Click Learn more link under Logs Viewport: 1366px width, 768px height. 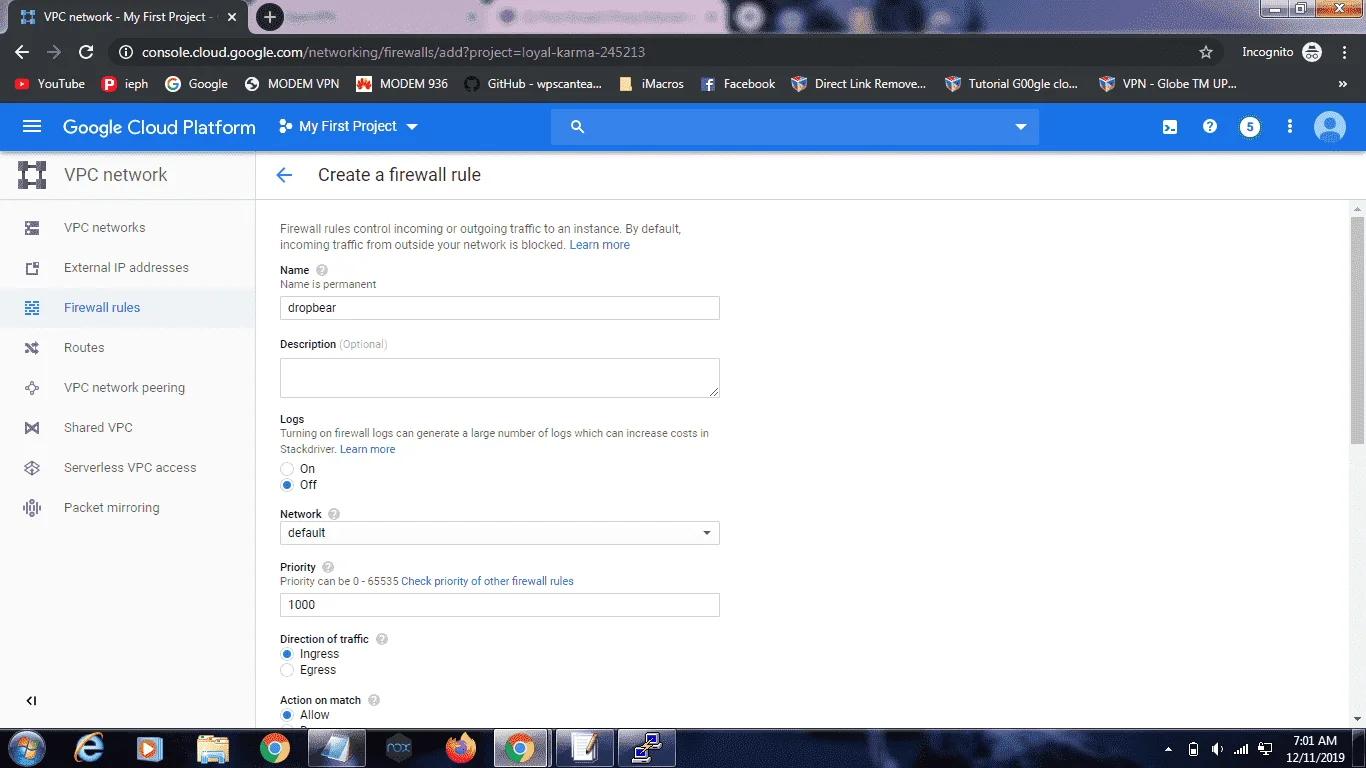pyautogui.click(x=367, y=449)
